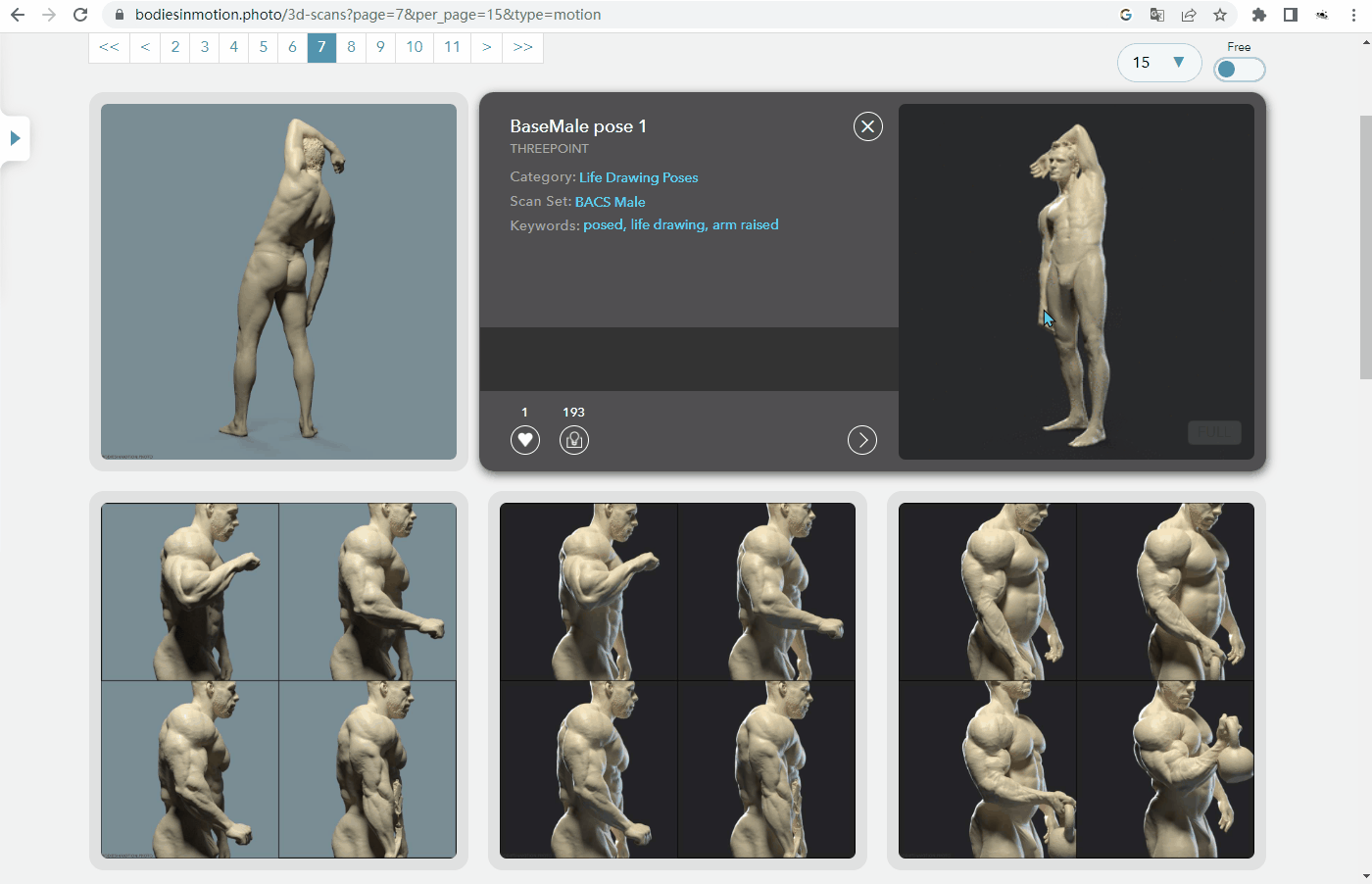Open the BaseMale pose 1 large preview
Image resolution: width=1372 pixels, height=884 pixels.
coord(1076,282)
